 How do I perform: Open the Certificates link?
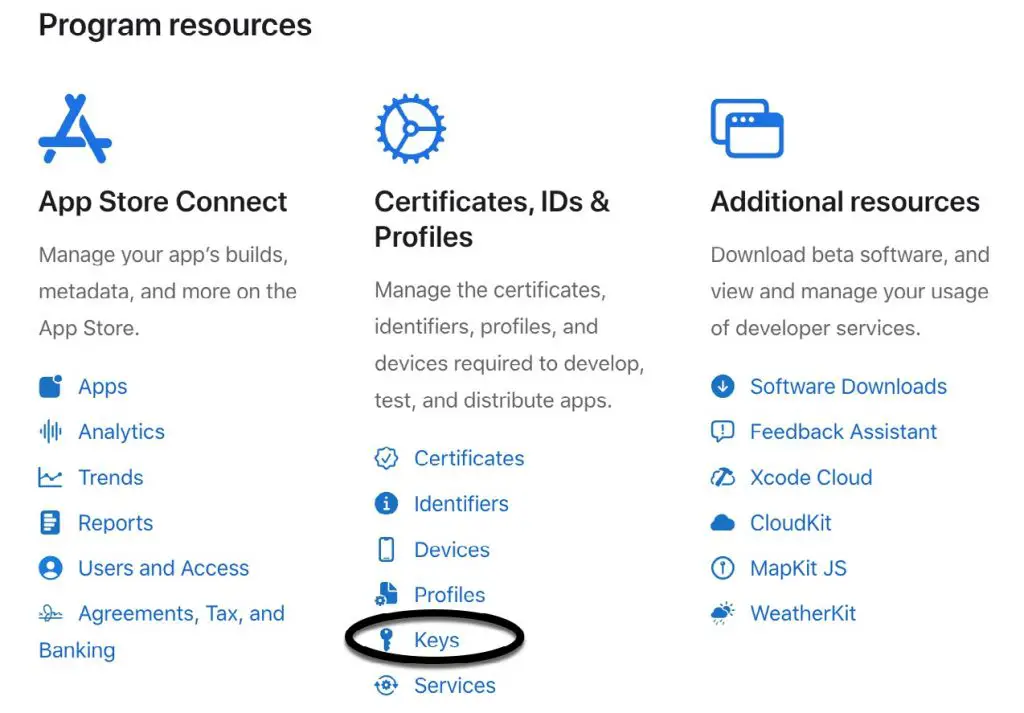pyautogui.click(x=469, y=459)
